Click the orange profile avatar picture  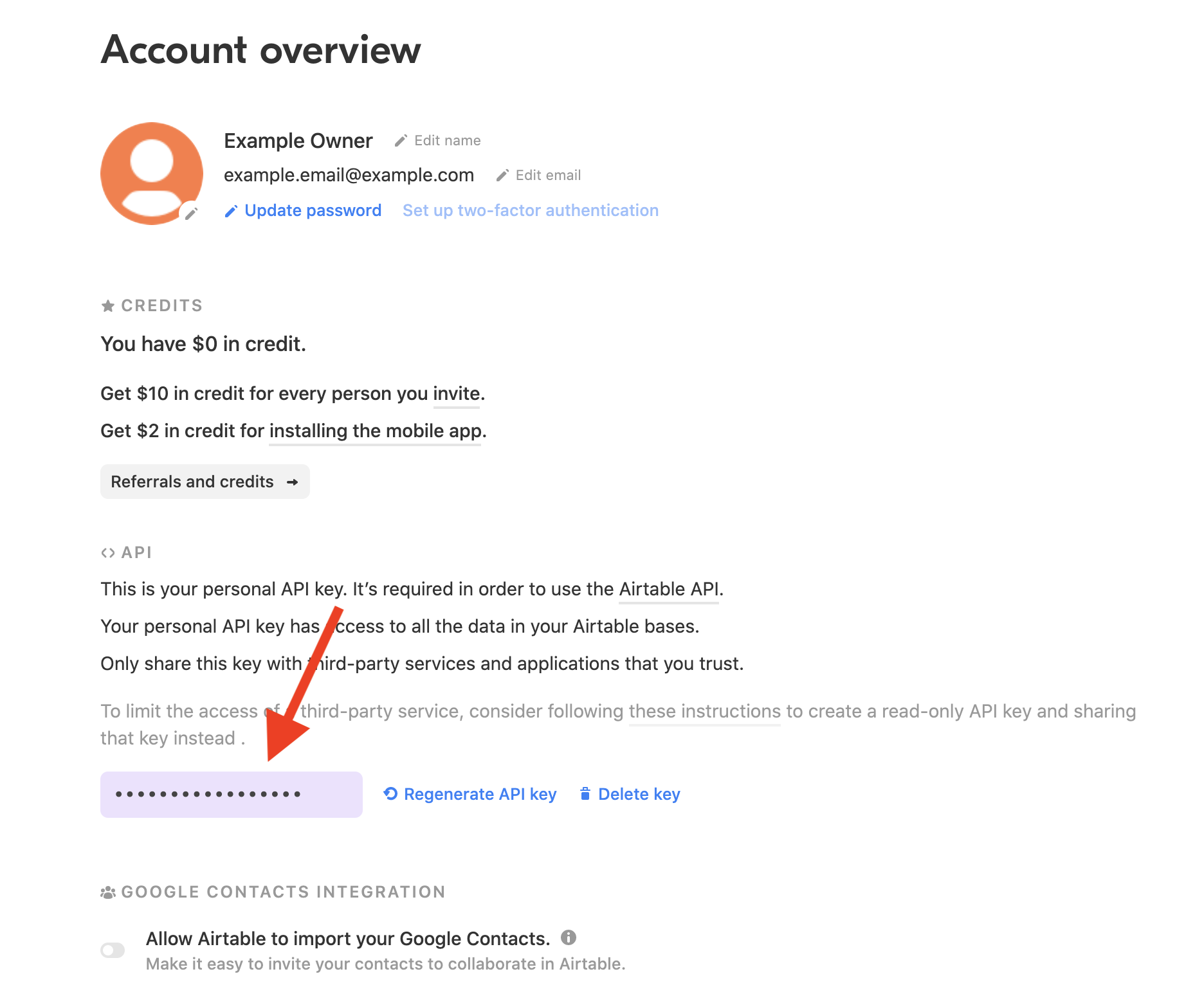tap(152, 174)
